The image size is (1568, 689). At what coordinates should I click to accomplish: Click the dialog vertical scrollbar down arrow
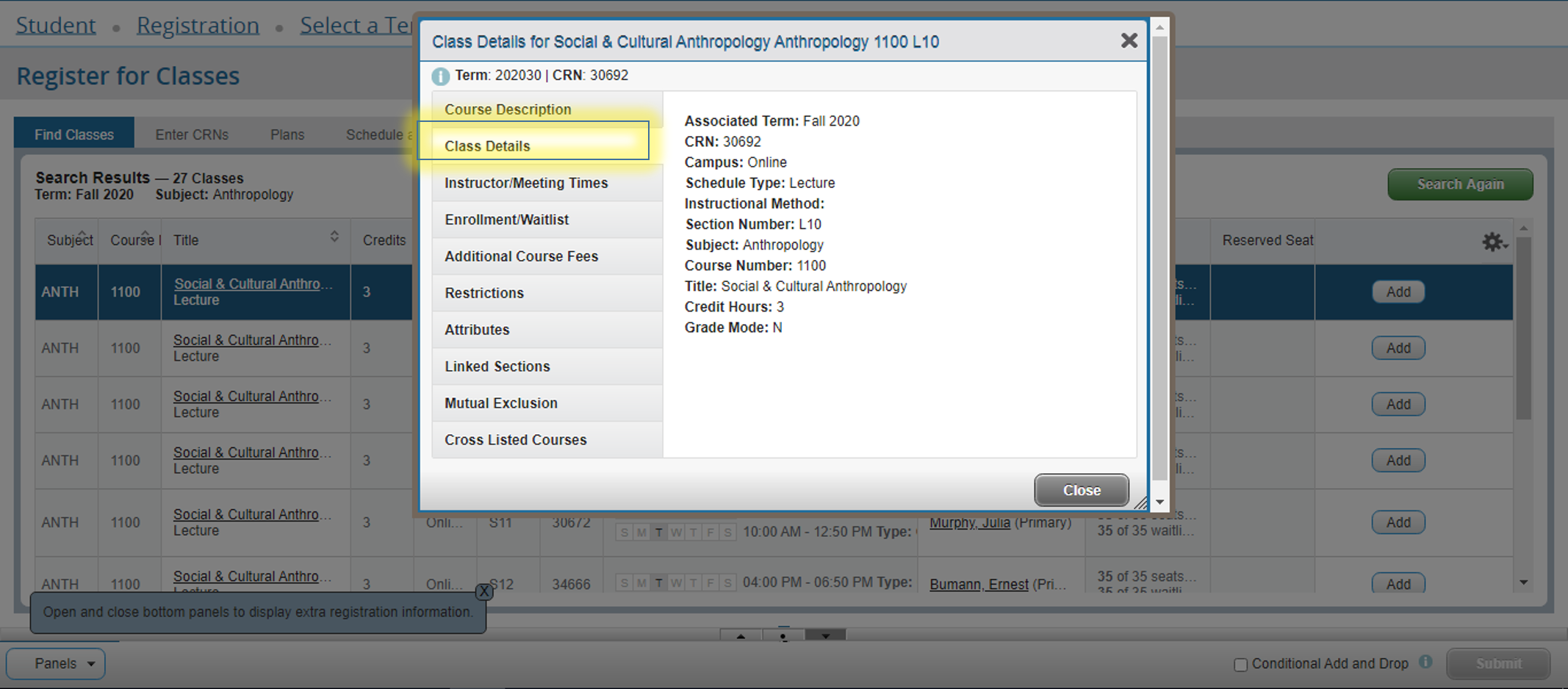pos(1159,502)
